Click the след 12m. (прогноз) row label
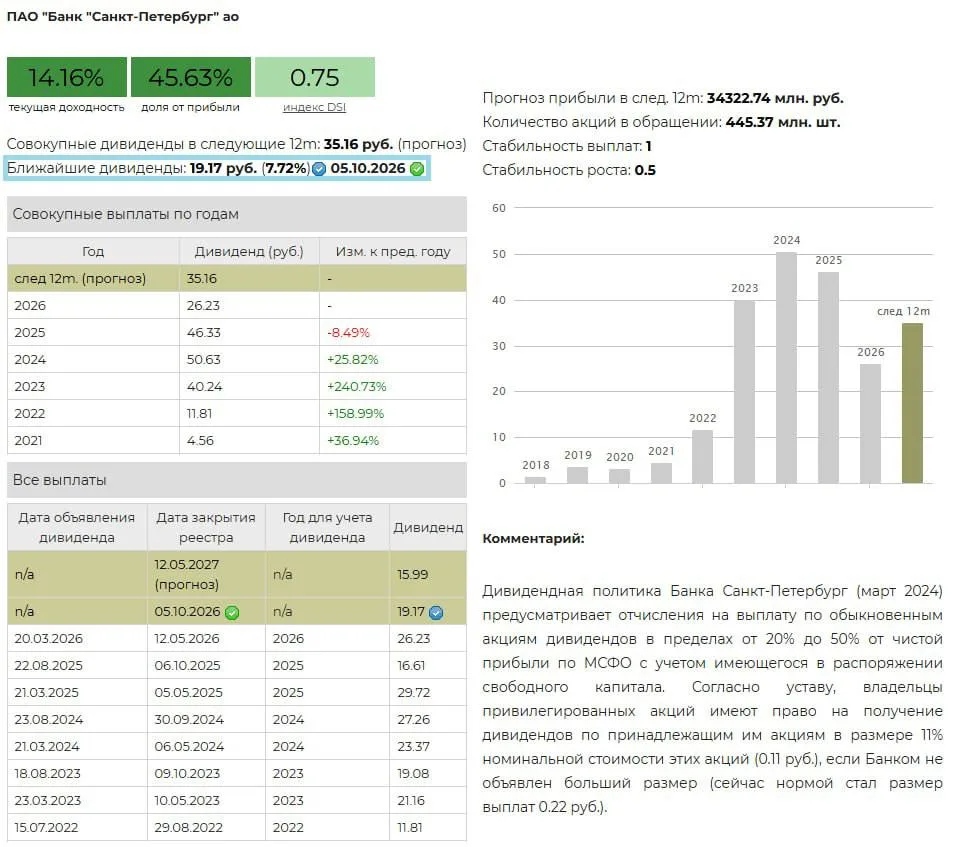The height and width of the screenshot is (847, 954). [x=80, y=279]
